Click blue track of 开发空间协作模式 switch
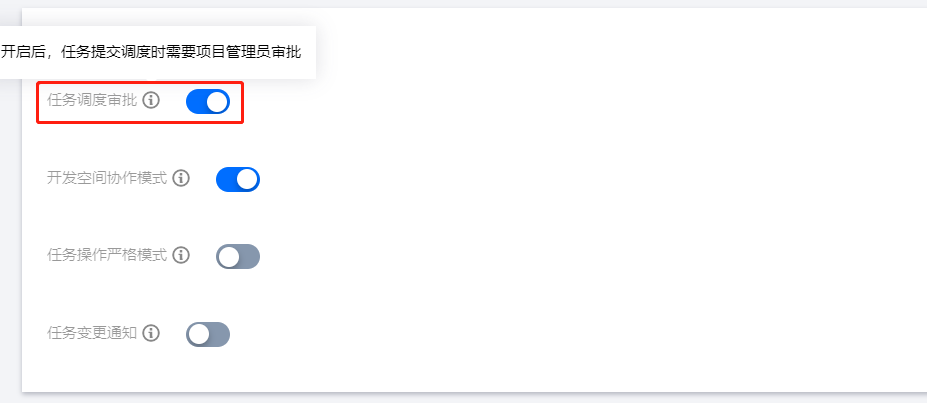927x403 pixels. [227, 179]
